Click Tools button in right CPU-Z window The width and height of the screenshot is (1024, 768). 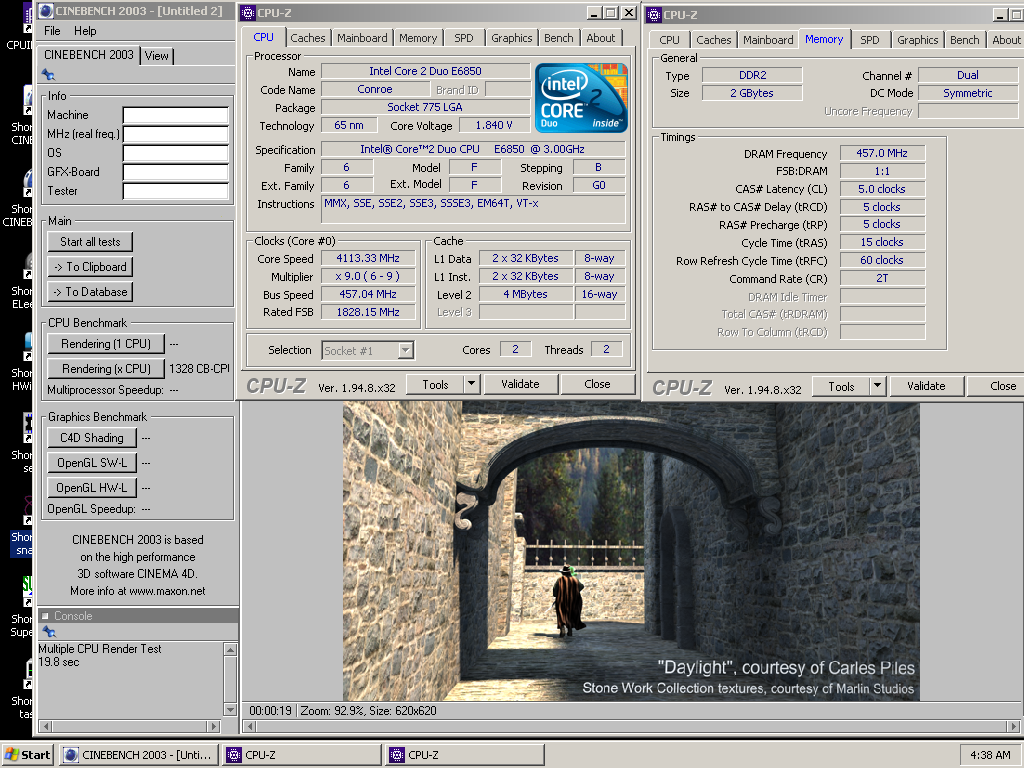[842, 386]
